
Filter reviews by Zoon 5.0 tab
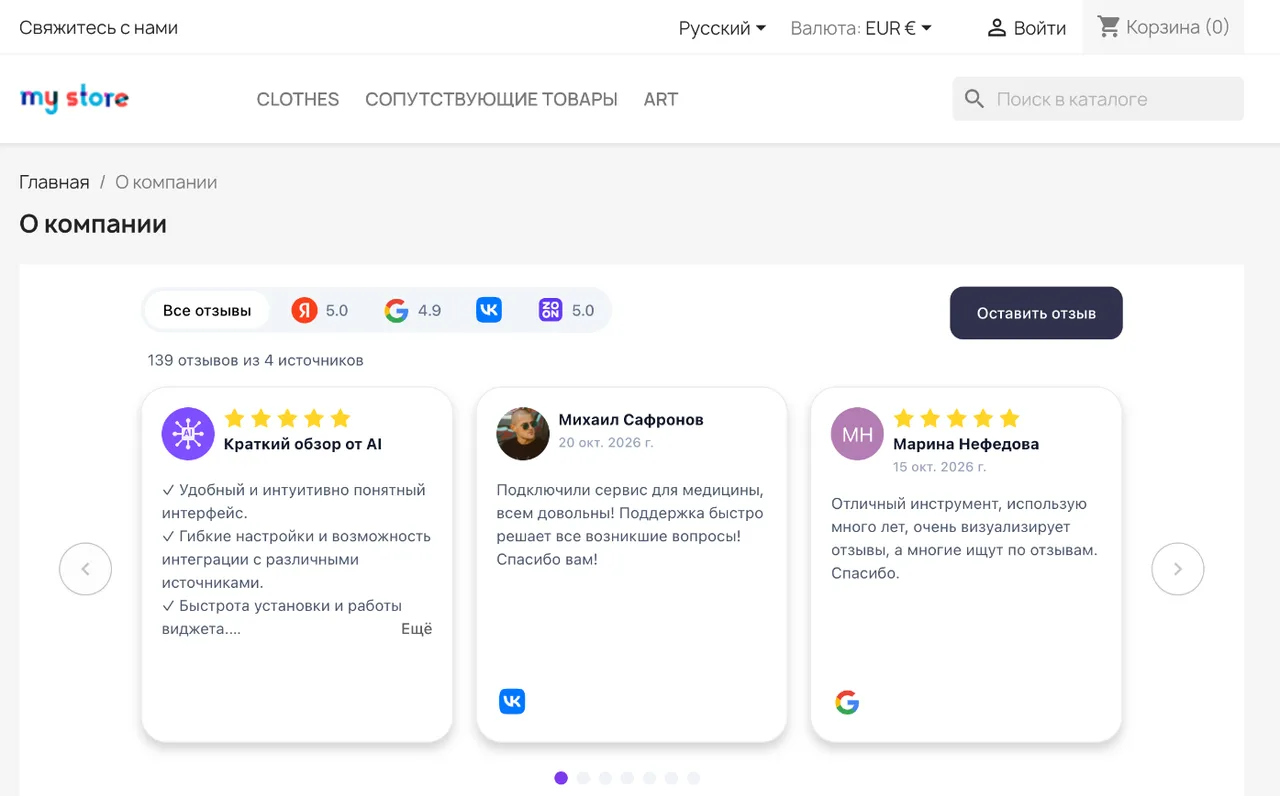[566, 310]
